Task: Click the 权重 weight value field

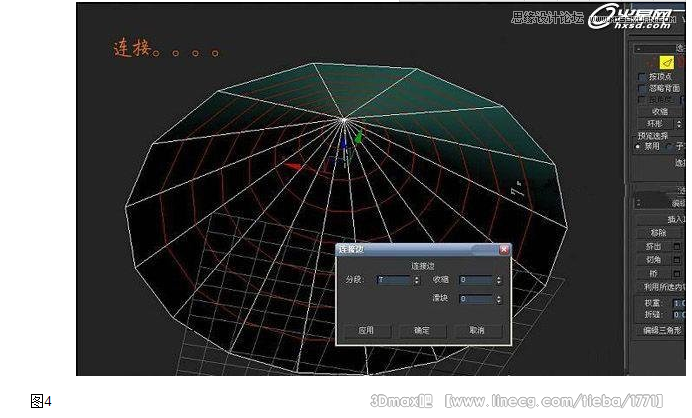Action: (x=679, y=303)
